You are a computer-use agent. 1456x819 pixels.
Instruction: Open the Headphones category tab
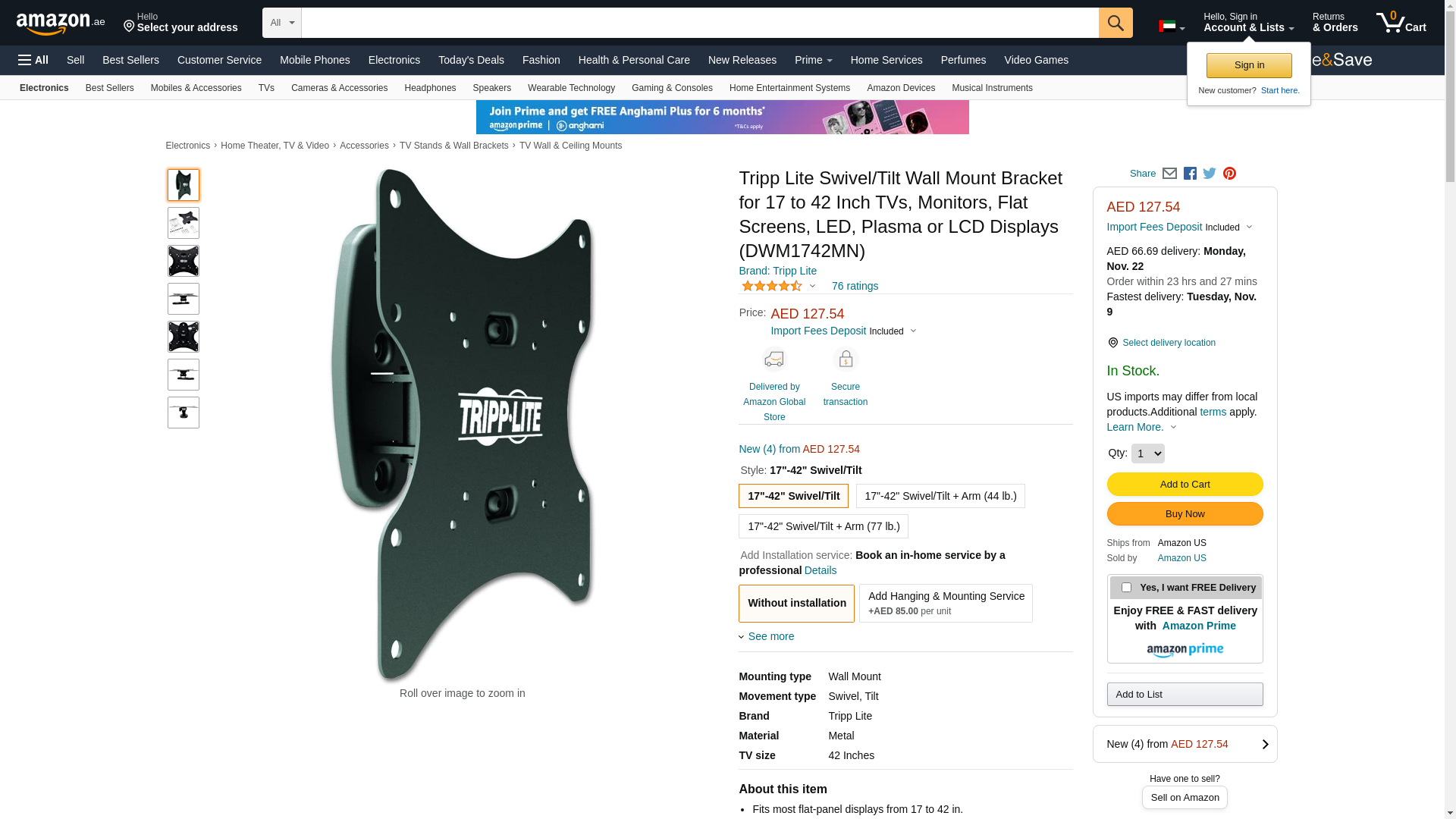pos(430,88)
